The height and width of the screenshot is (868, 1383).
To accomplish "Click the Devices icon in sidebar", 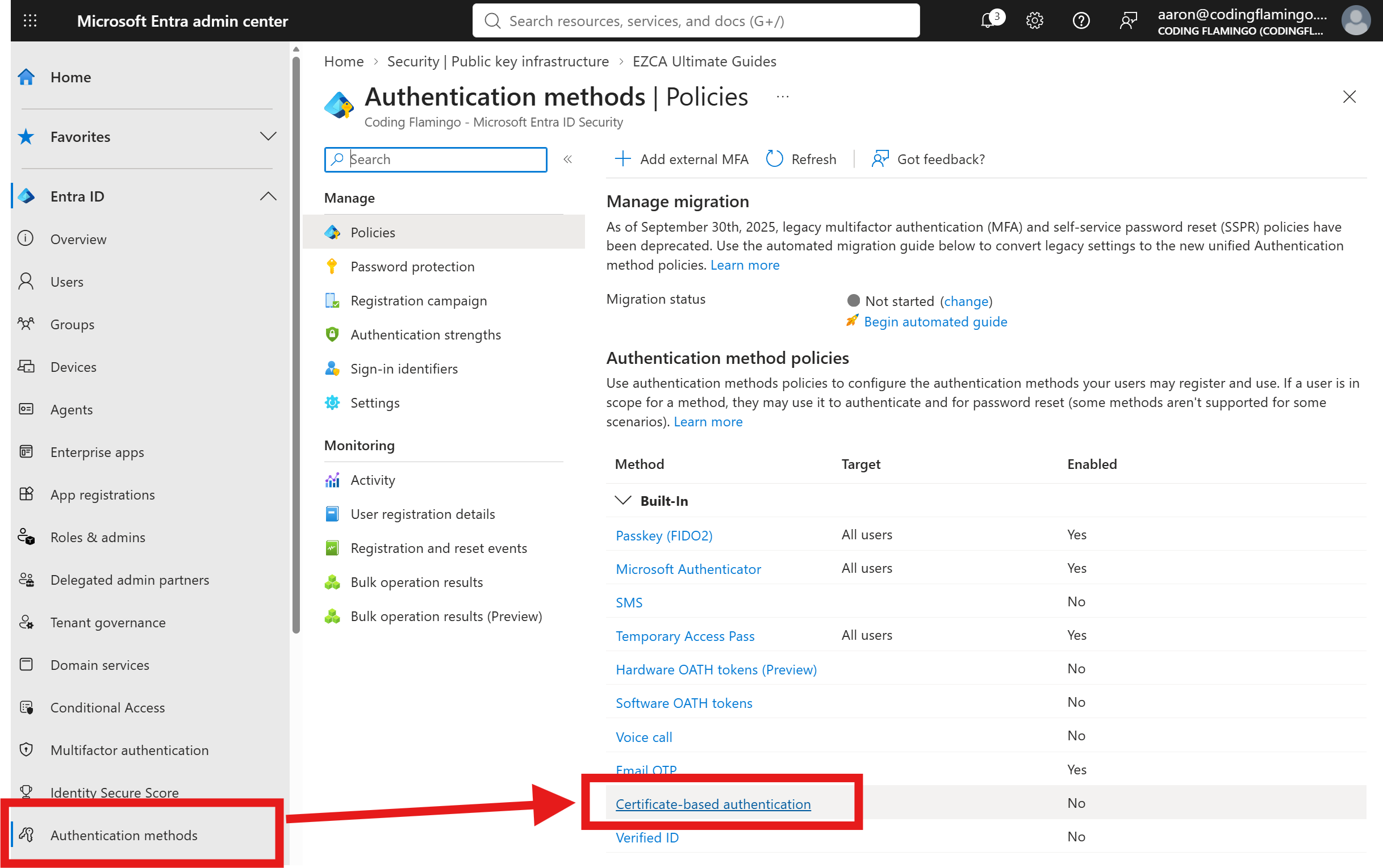I will click(x=26, y=366).
